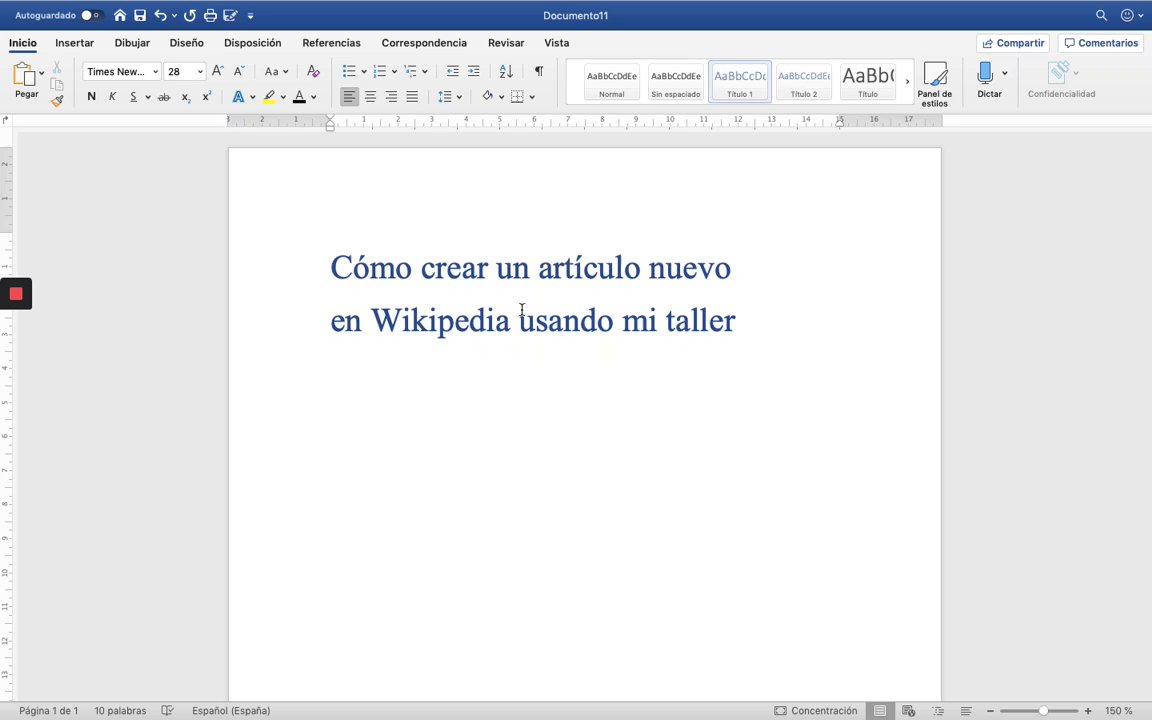Viewport: 1152px width, 720px height.
Task: Toggle bold formatting with the N button
Action: pos(91,97)
